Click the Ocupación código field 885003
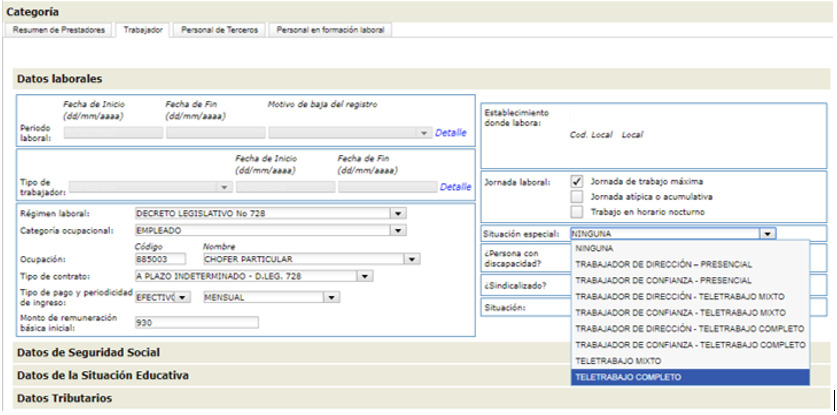The width and height of the screenshot is (837, 415). pos(160,260)
